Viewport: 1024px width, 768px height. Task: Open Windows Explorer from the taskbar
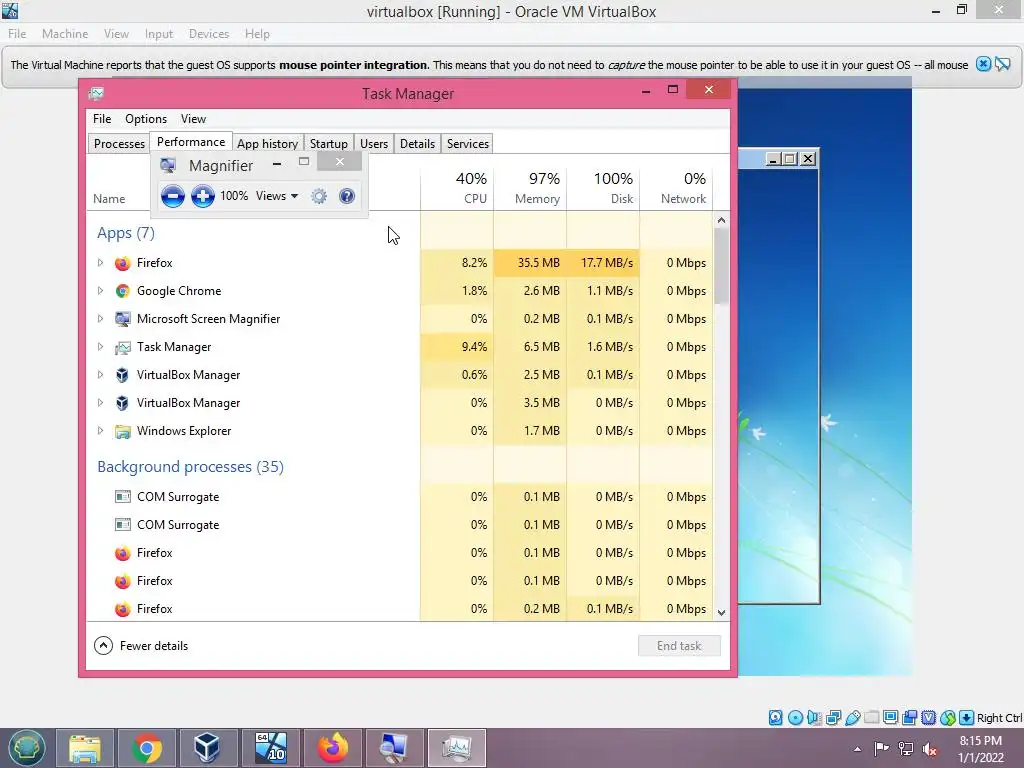tap(85, 748)
